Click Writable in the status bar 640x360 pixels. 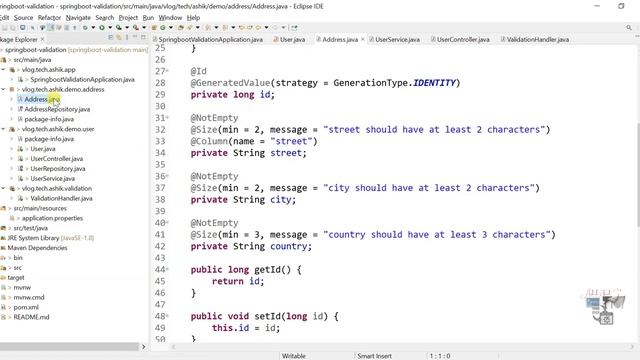click(x=293, y=356)
